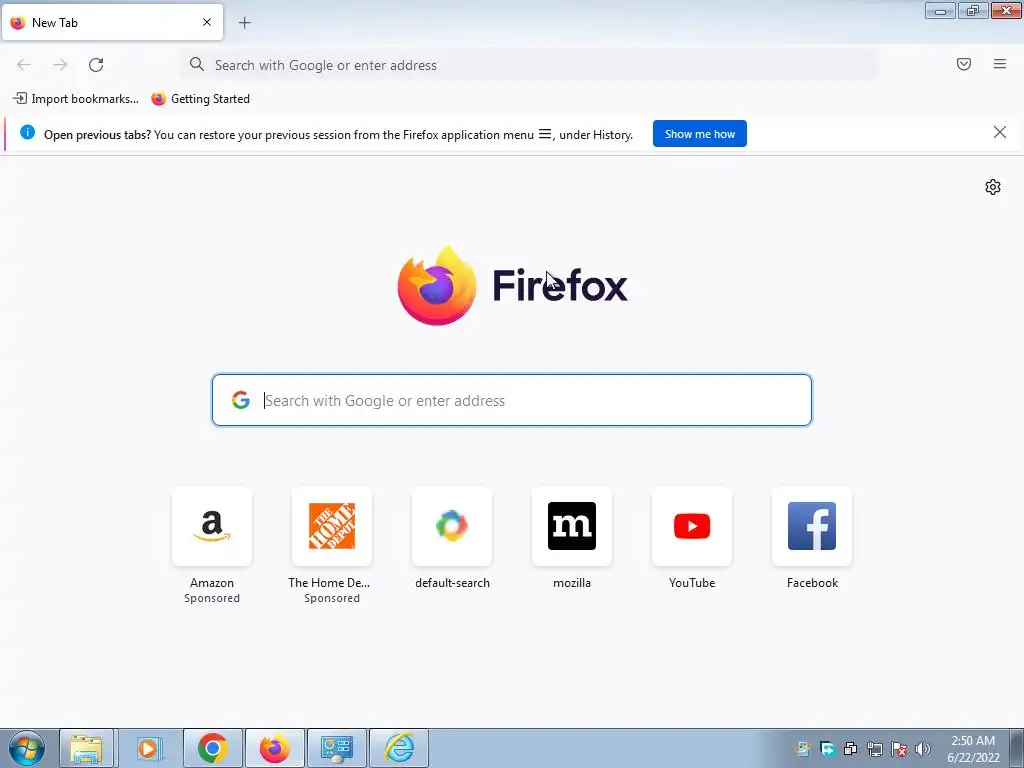Dismiss the previous tabs notification bar
1024x768 pixels.
[1000, 133]
